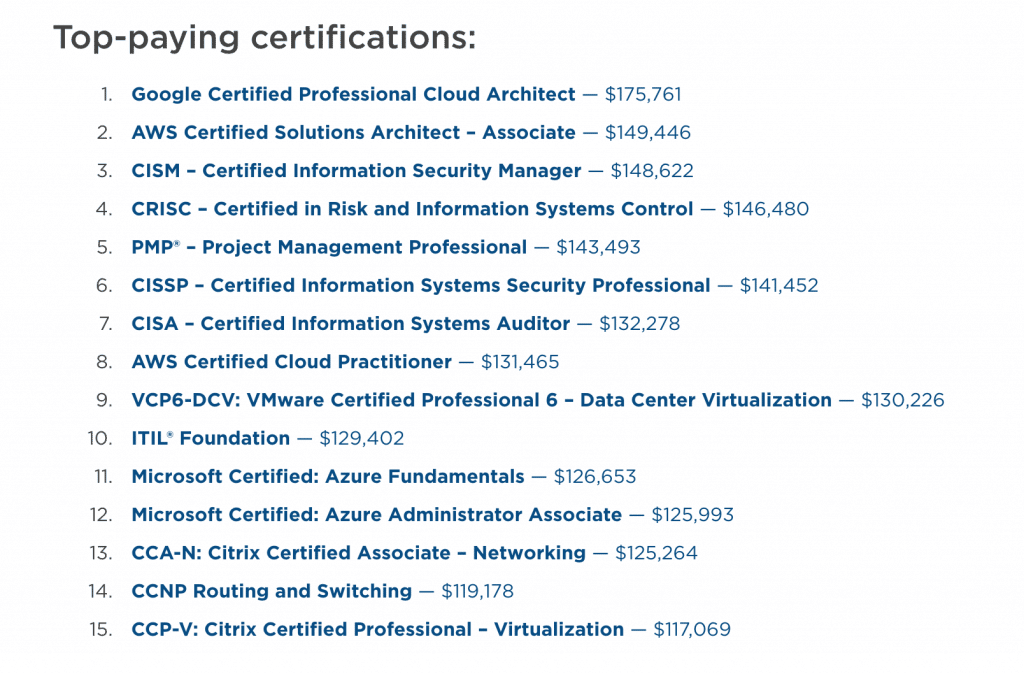Click the $129,402 salary beside ITIL Foundation
The width and height of the screenshot is (1024, 674).
[362, 438]
